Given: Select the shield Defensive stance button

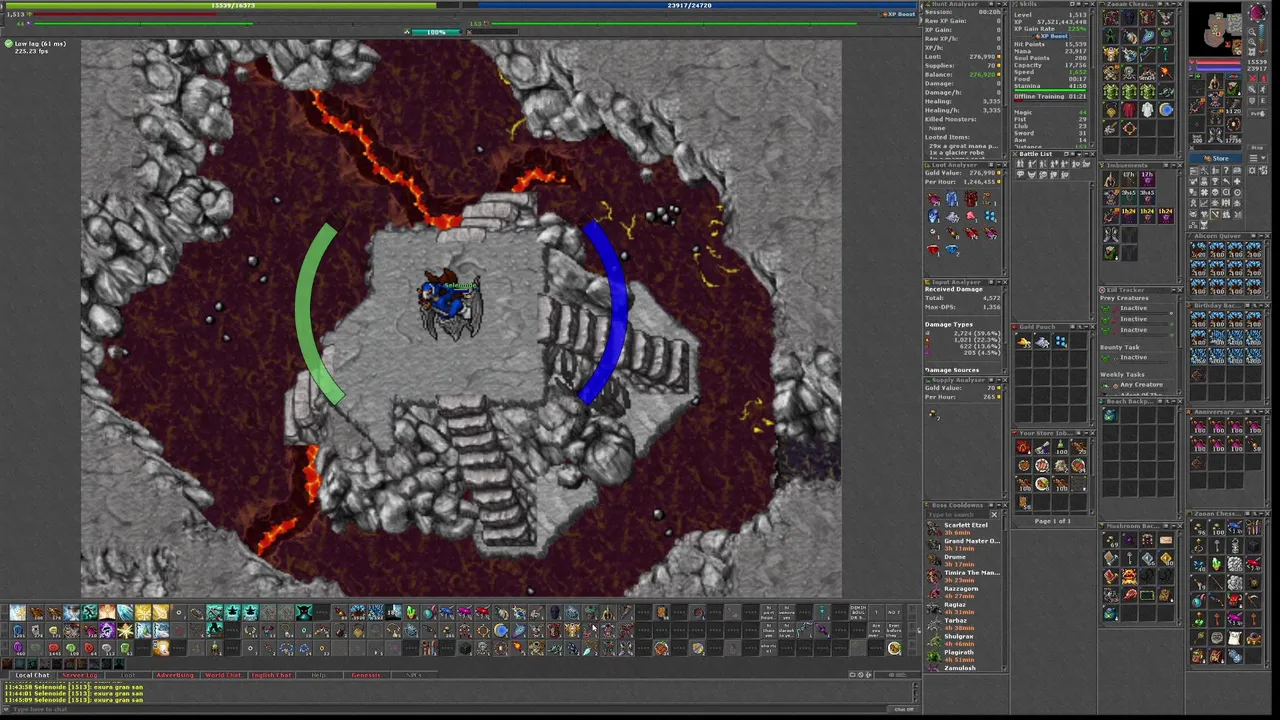Looking at the screenshot, I should 1252,100.
